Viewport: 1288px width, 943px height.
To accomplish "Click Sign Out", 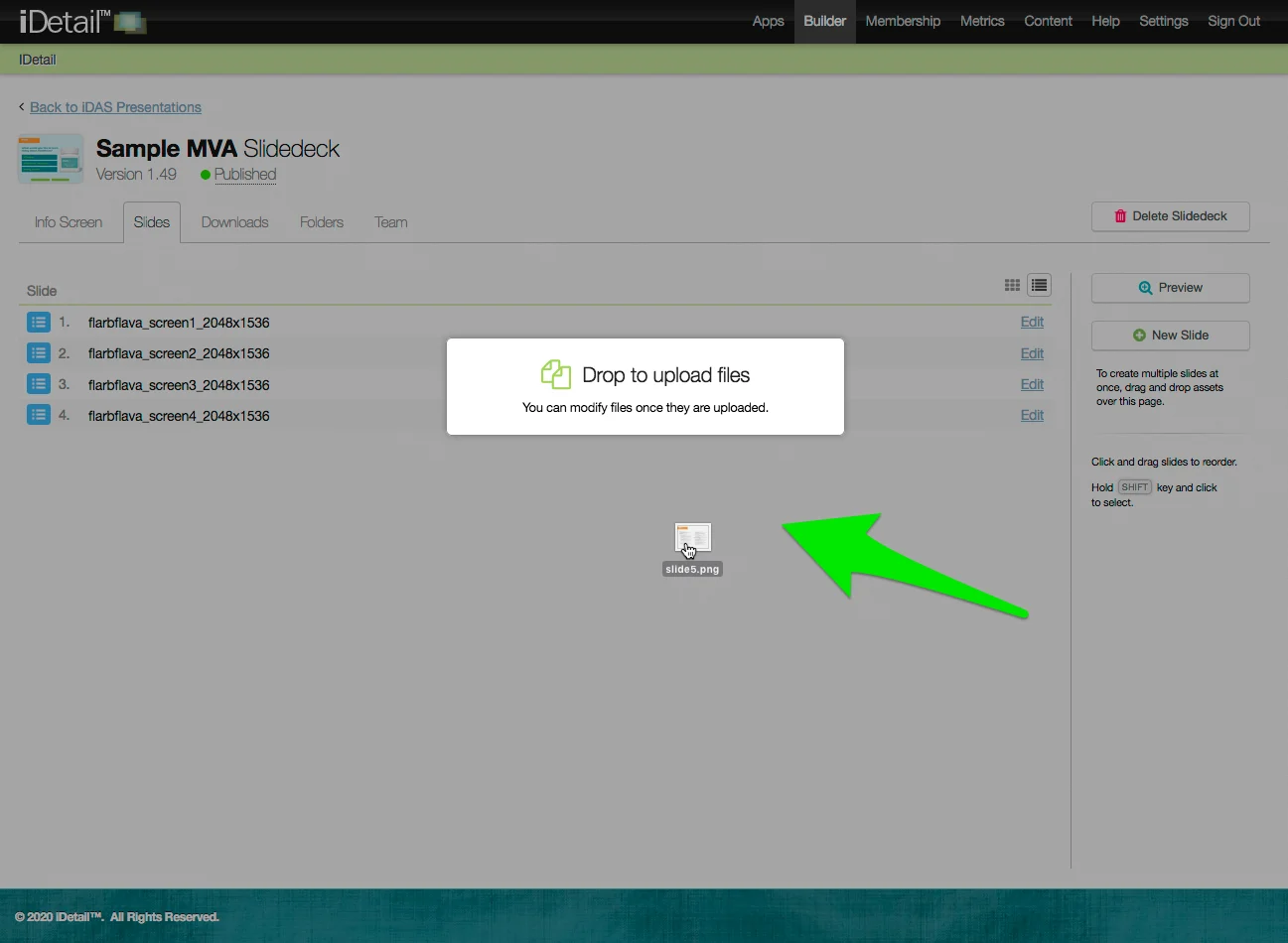I will (x=1233, y=21).
